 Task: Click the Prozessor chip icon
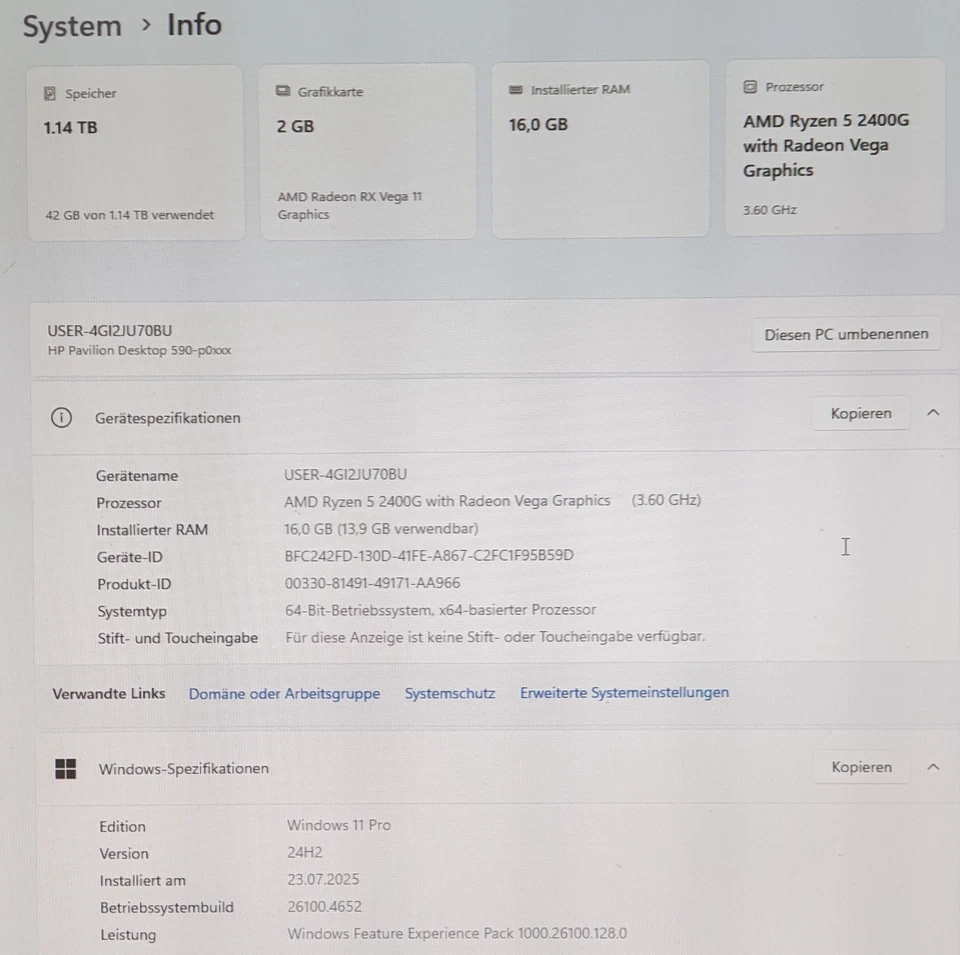[x=749, y=86]
